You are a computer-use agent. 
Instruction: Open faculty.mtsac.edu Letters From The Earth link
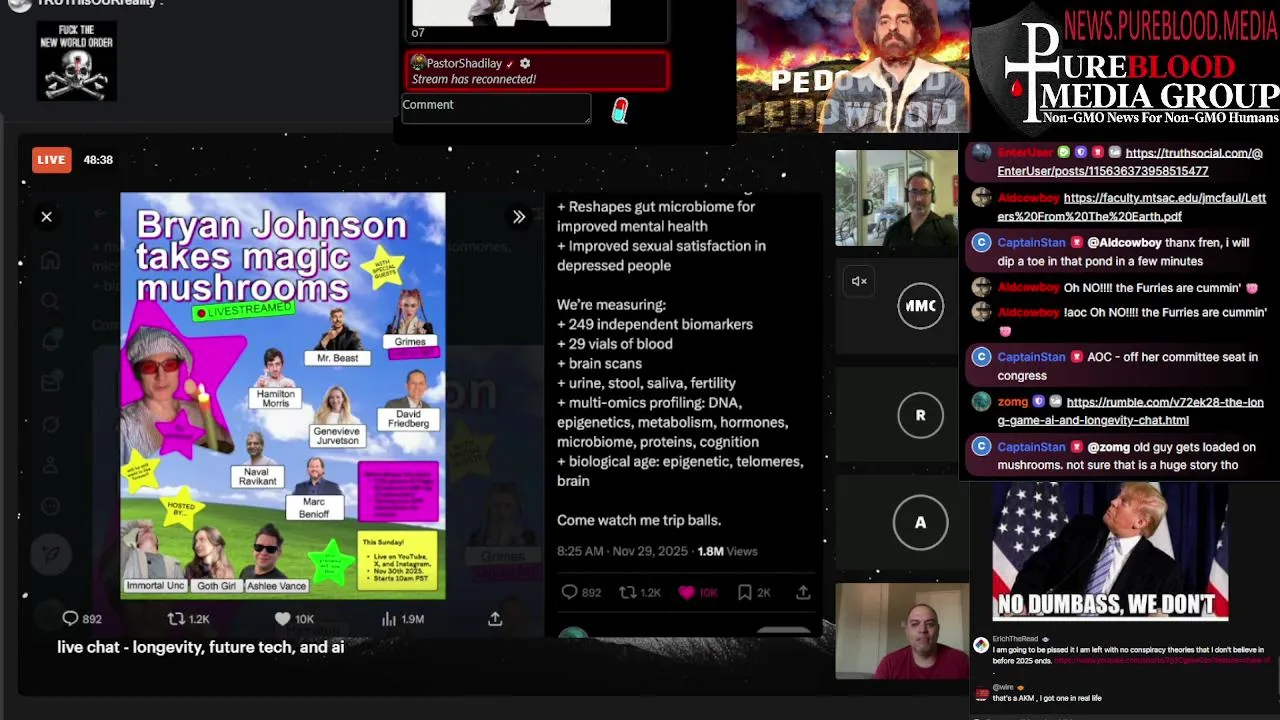1131,207
